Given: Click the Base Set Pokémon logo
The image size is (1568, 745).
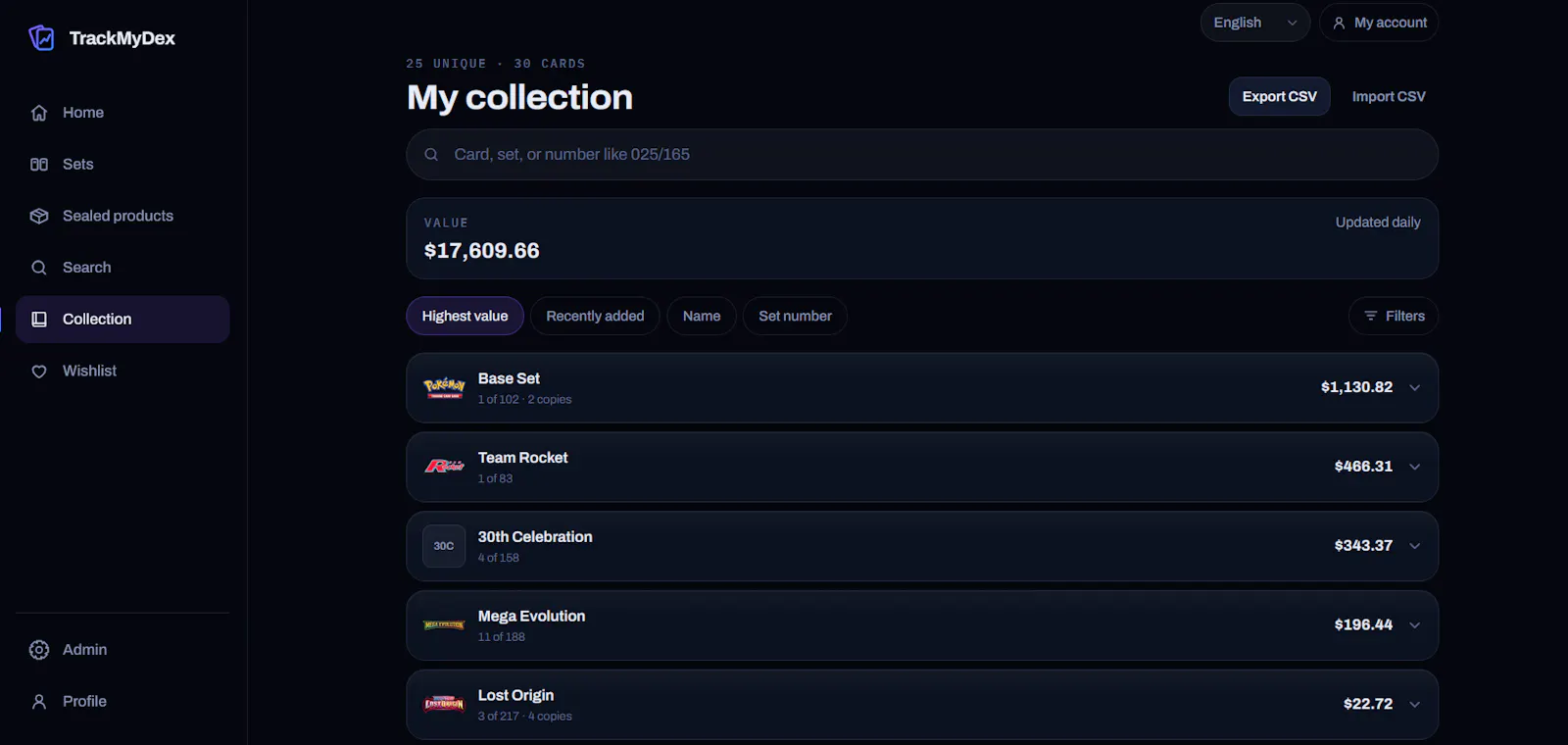Looking at the screenshot, I should (444, 388).
